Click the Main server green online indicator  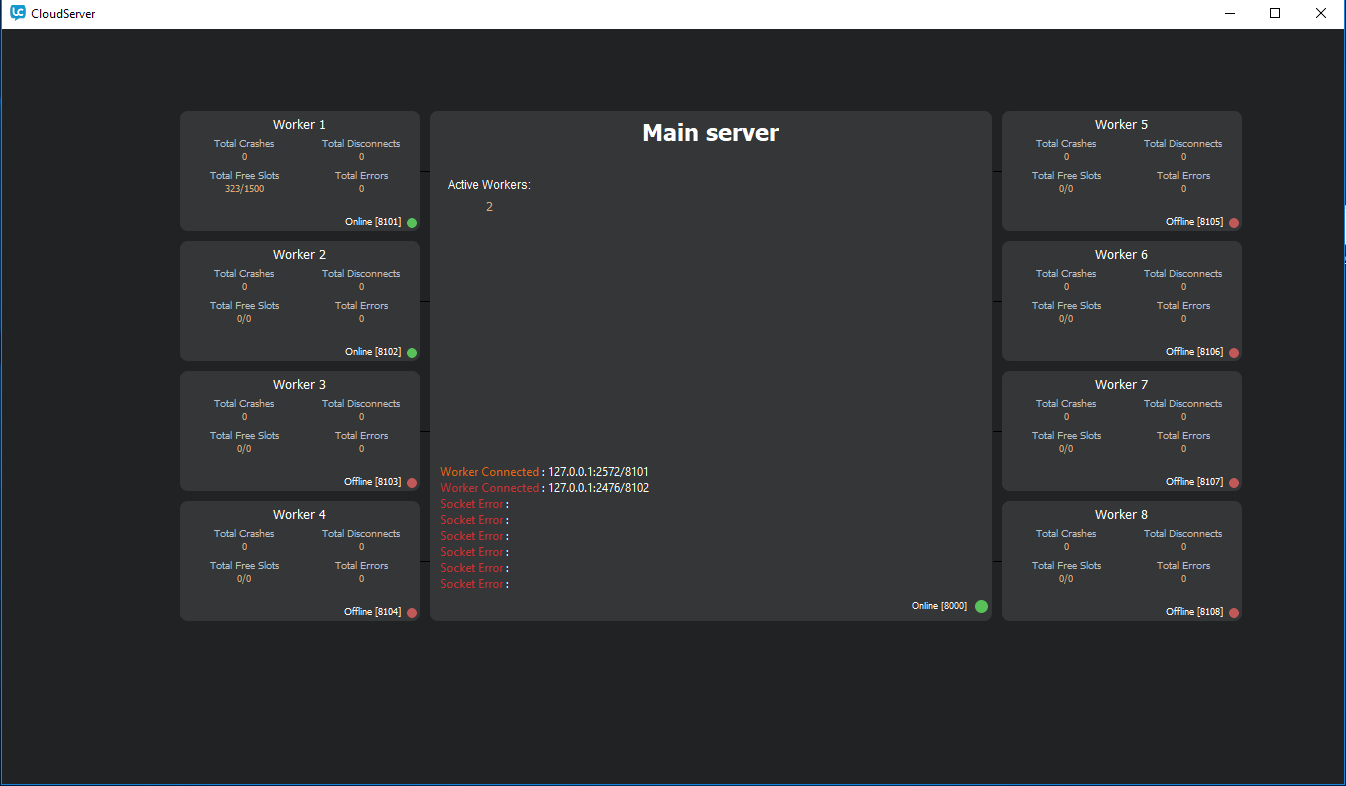pyautogui.click(x=981, y=606)
